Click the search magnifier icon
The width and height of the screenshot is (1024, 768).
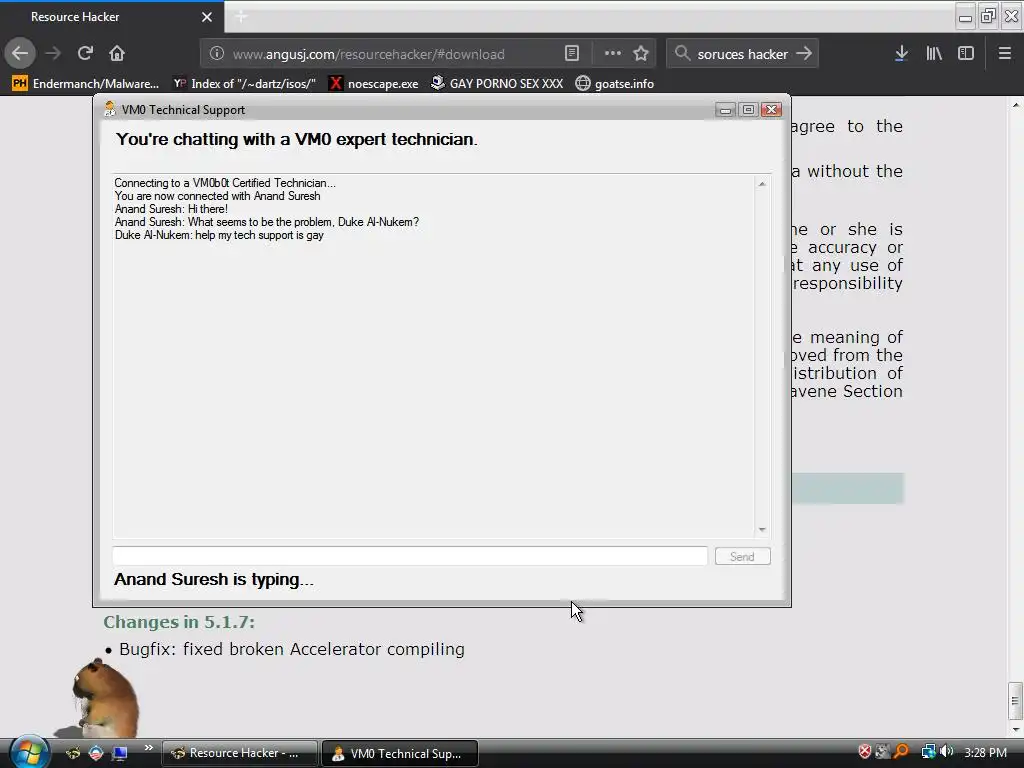point(682,54)
